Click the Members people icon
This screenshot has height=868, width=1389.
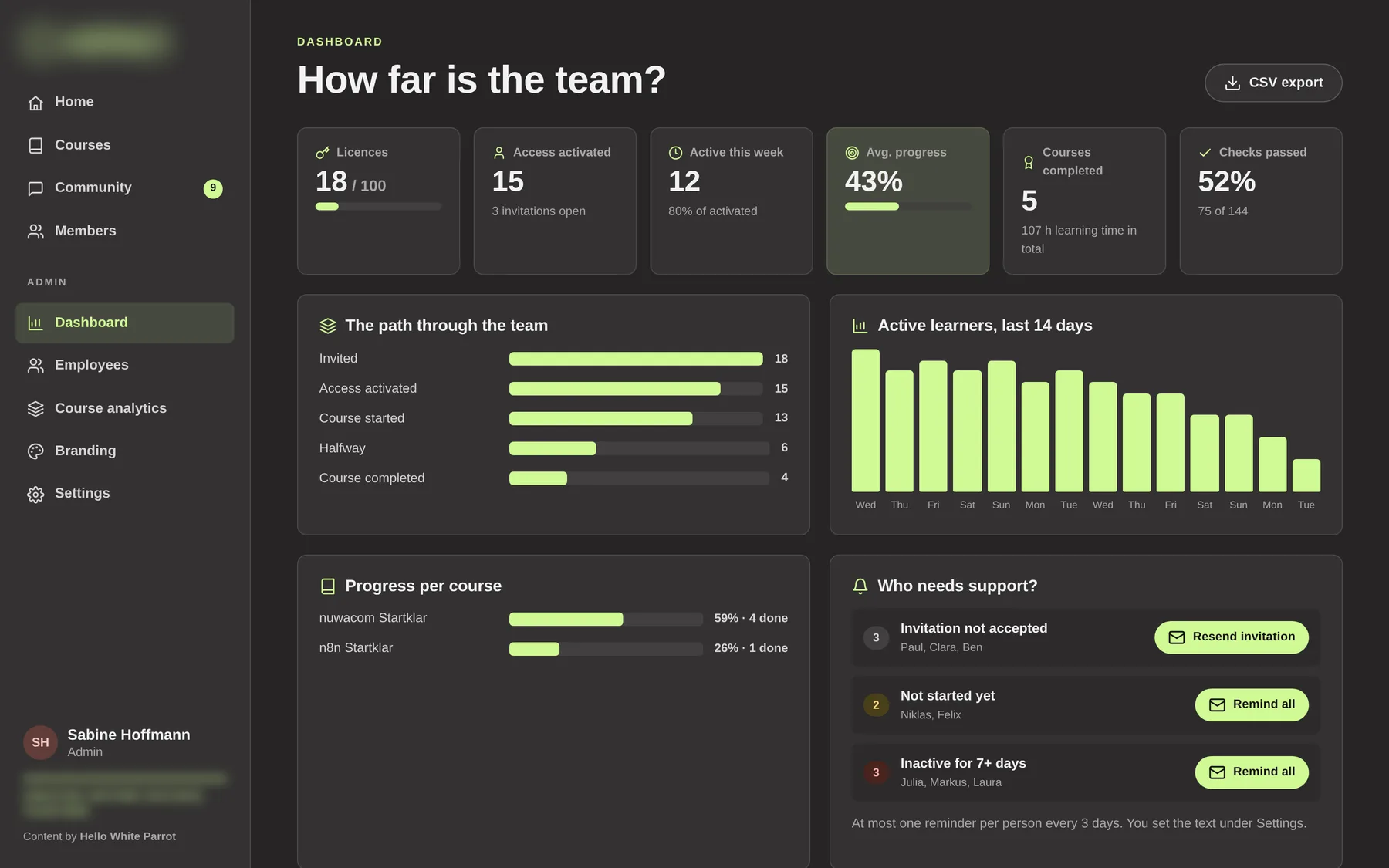(x=35, y=231)
